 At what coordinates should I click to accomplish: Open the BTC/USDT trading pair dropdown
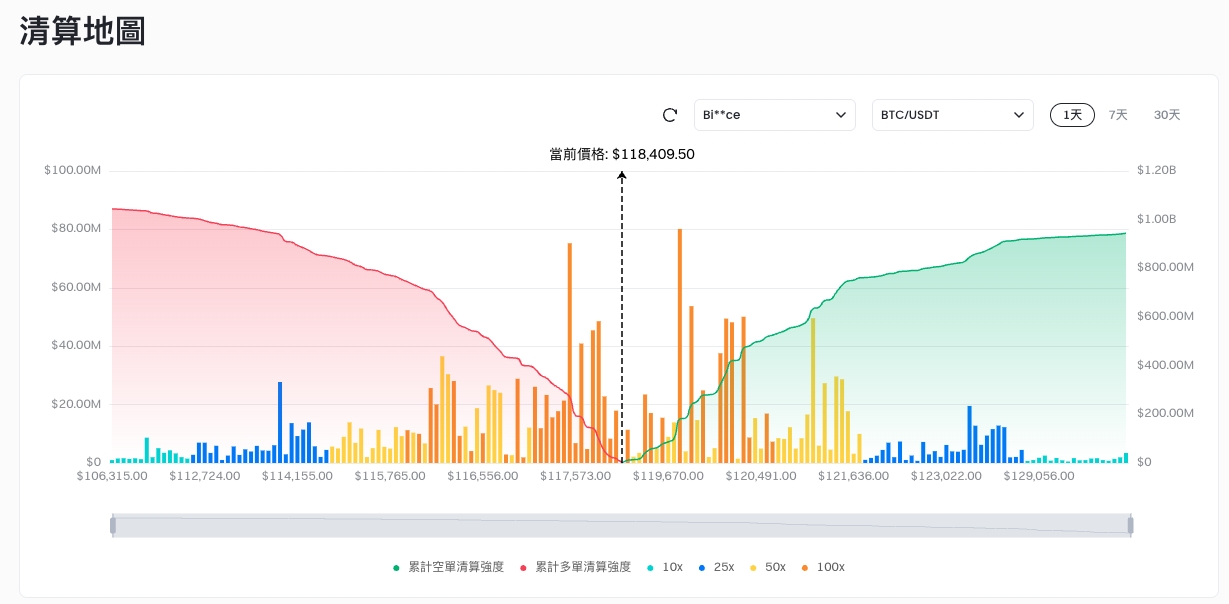(952, 115)
